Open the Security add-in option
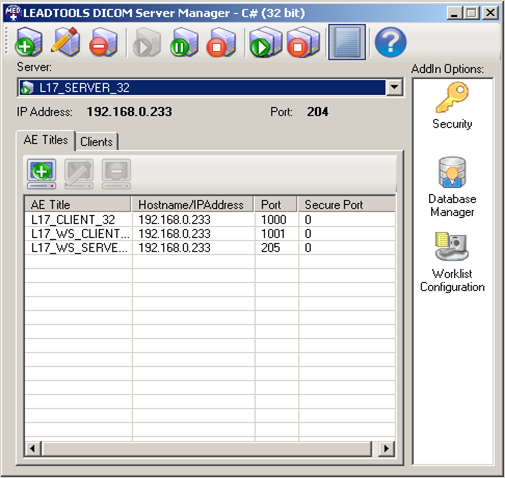505x478 pixels. click(452, 106)
